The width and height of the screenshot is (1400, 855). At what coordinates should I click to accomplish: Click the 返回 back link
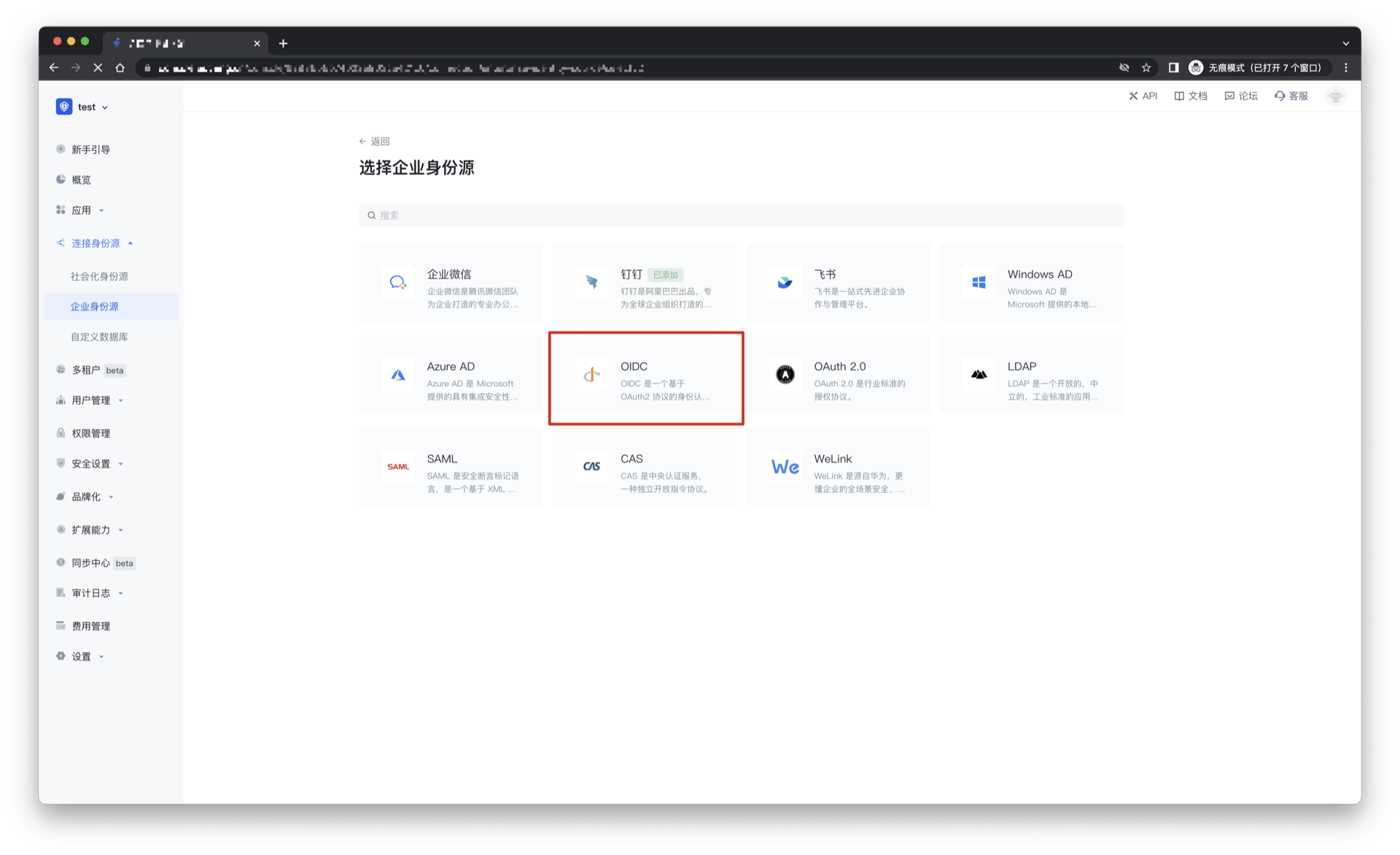coord(374,140)
